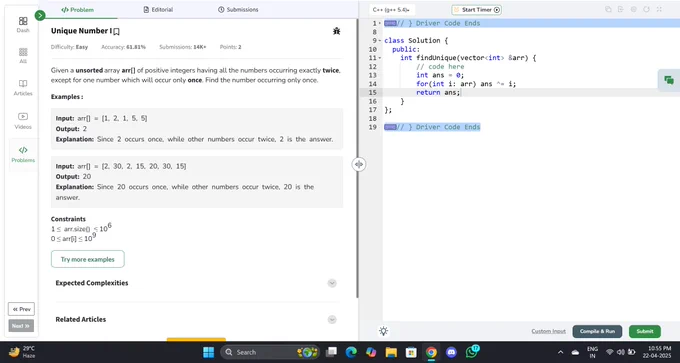Click 'Accuracy: 61.81%' label
The width and height of the screenshot is (680, 363).
point(123,47)
